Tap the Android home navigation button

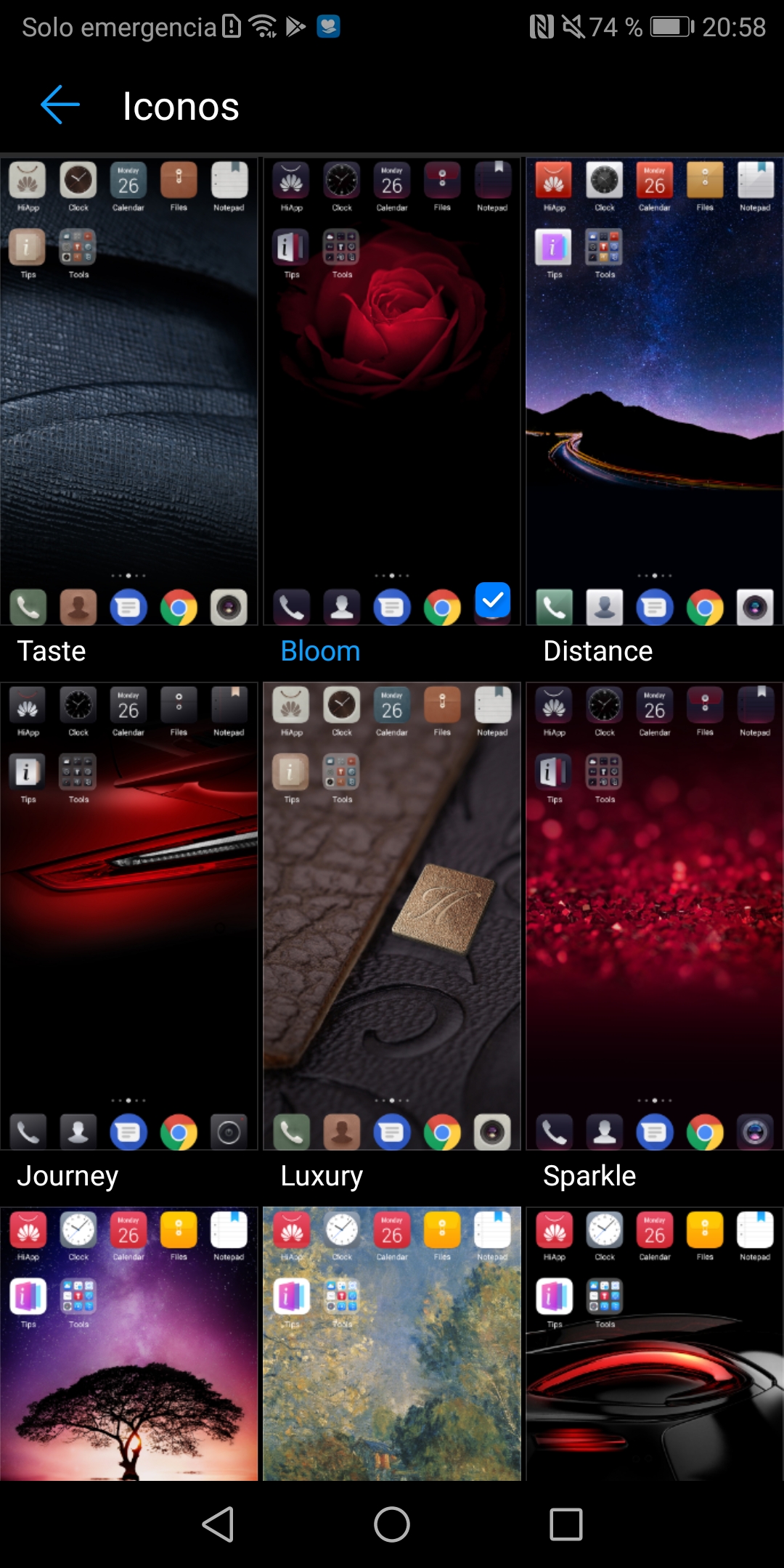coord(392,1524)
